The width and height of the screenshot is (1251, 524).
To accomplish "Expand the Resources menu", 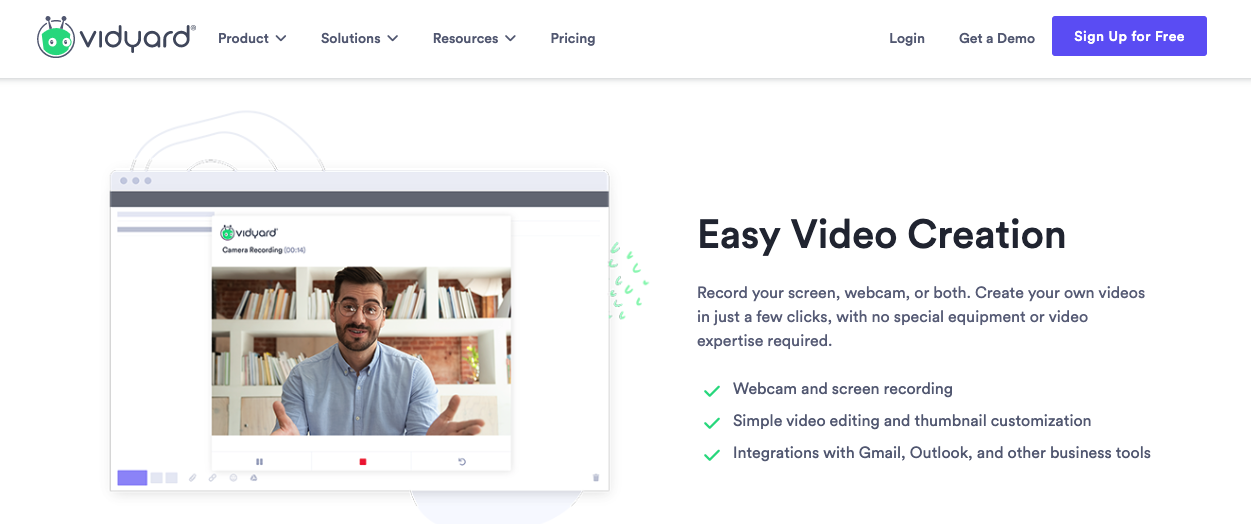I will coord(474,38).
